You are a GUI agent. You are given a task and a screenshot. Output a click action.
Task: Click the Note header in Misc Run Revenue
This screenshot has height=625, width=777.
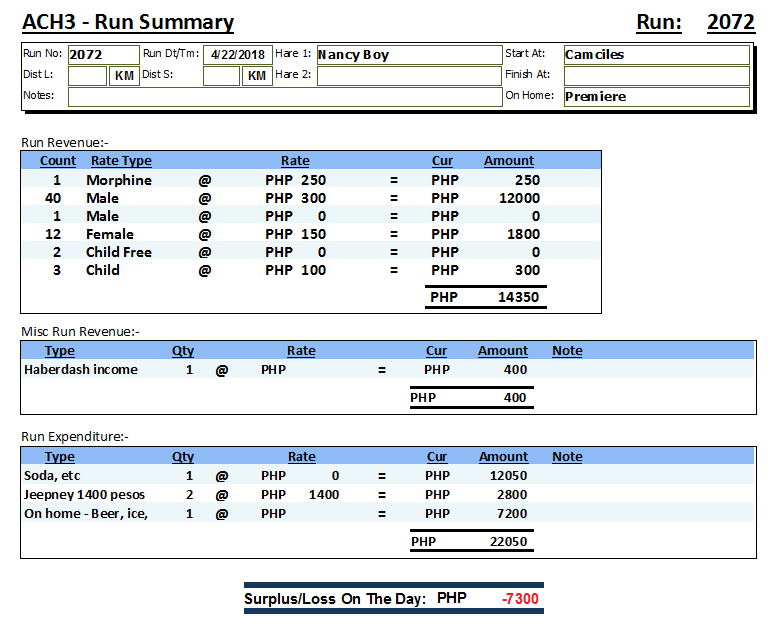point(567,351)
